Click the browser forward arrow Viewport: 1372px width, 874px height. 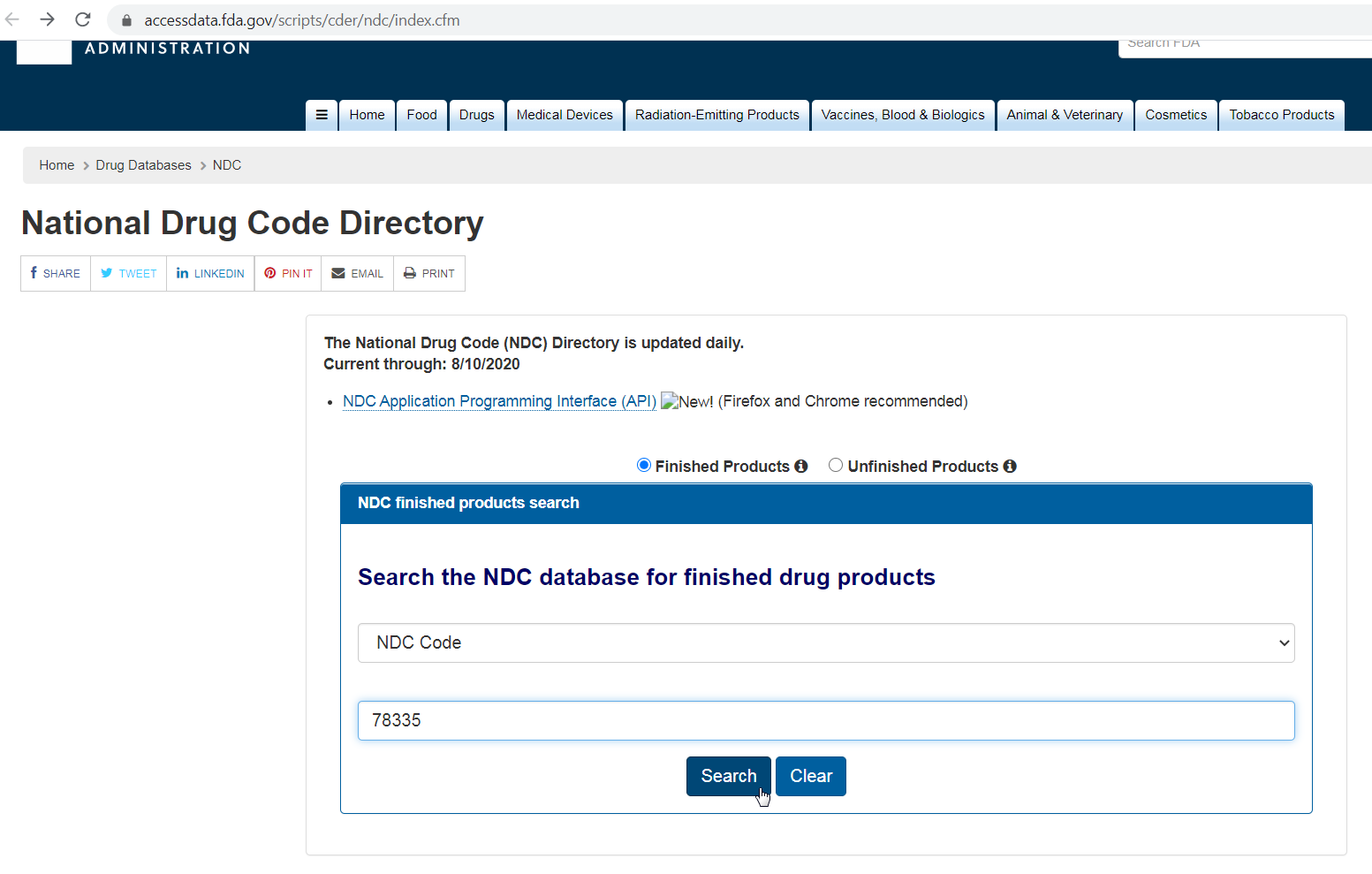pyautogui.click(x=48, y=19)
